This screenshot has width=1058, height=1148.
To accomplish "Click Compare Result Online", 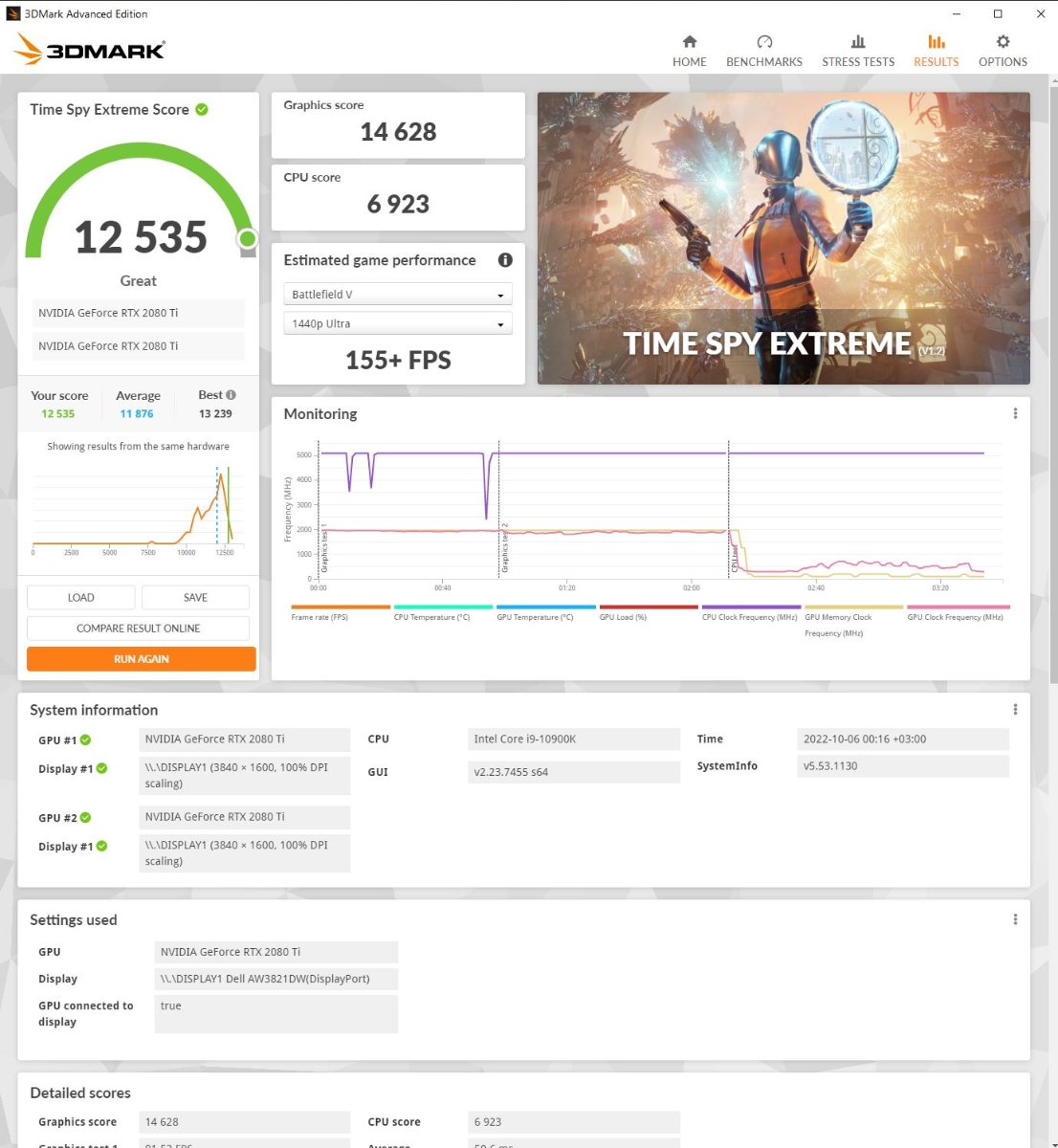I will click(139, 628).
